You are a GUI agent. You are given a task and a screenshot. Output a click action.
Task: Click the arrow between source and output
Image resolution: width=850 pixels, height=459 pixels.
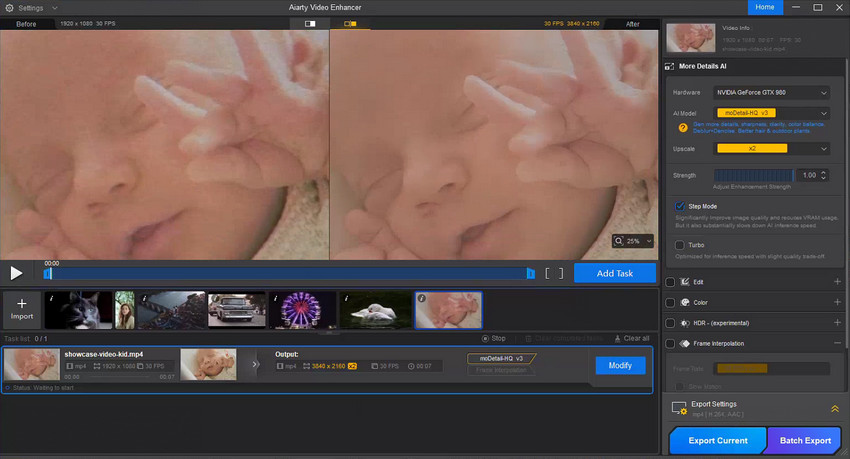[256, 364]
